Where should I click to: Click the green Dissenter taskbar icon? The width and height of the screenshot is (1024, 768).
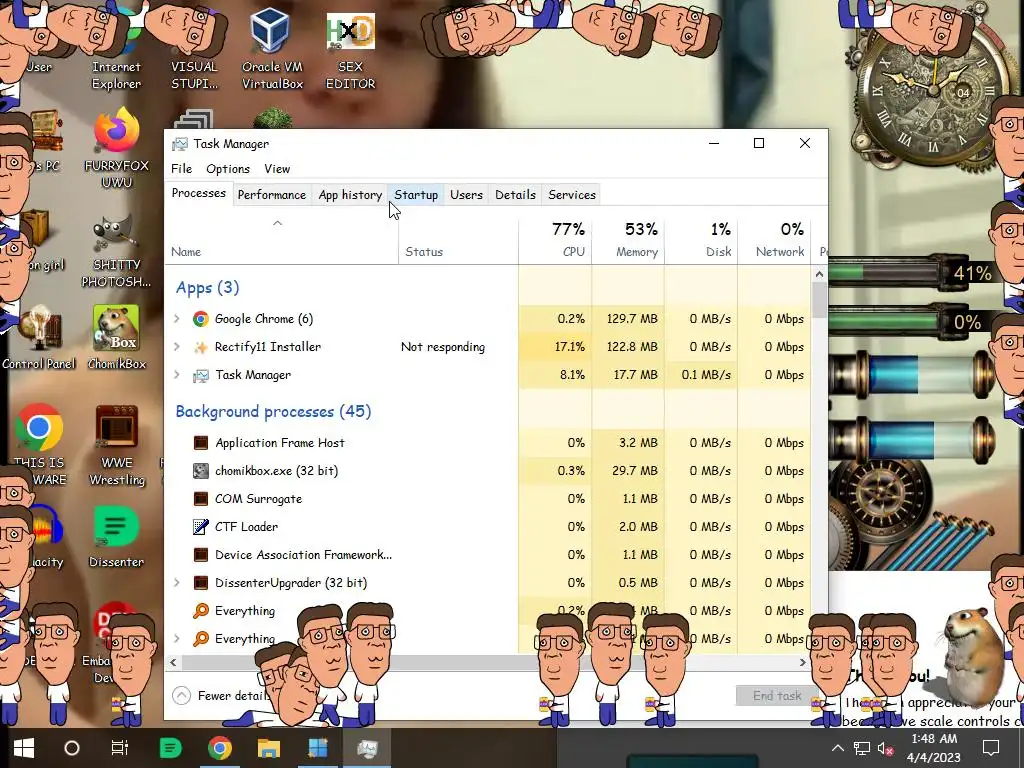(170, 748)
